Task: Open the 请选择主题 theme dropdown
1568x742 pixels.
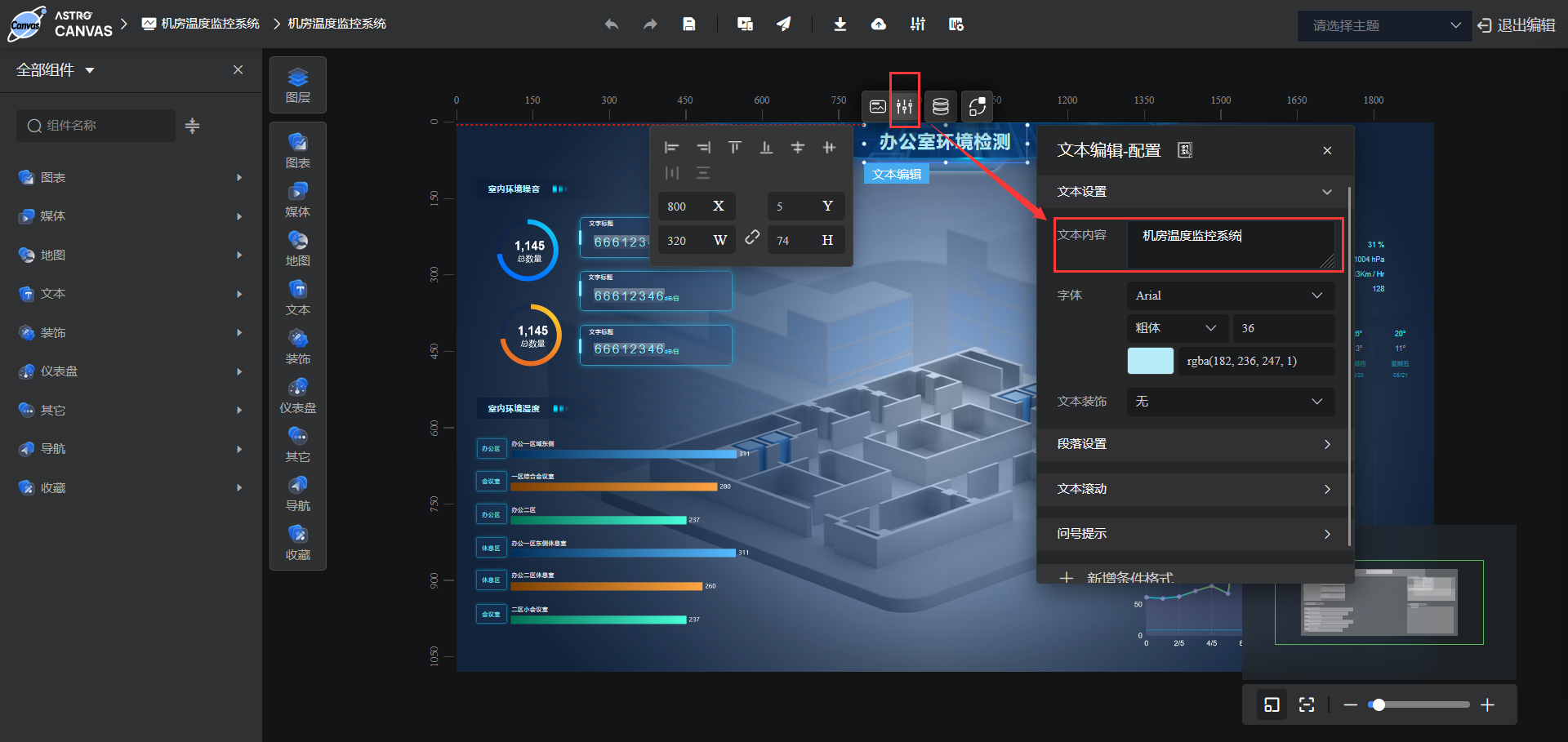Action: pos(1383,25)
